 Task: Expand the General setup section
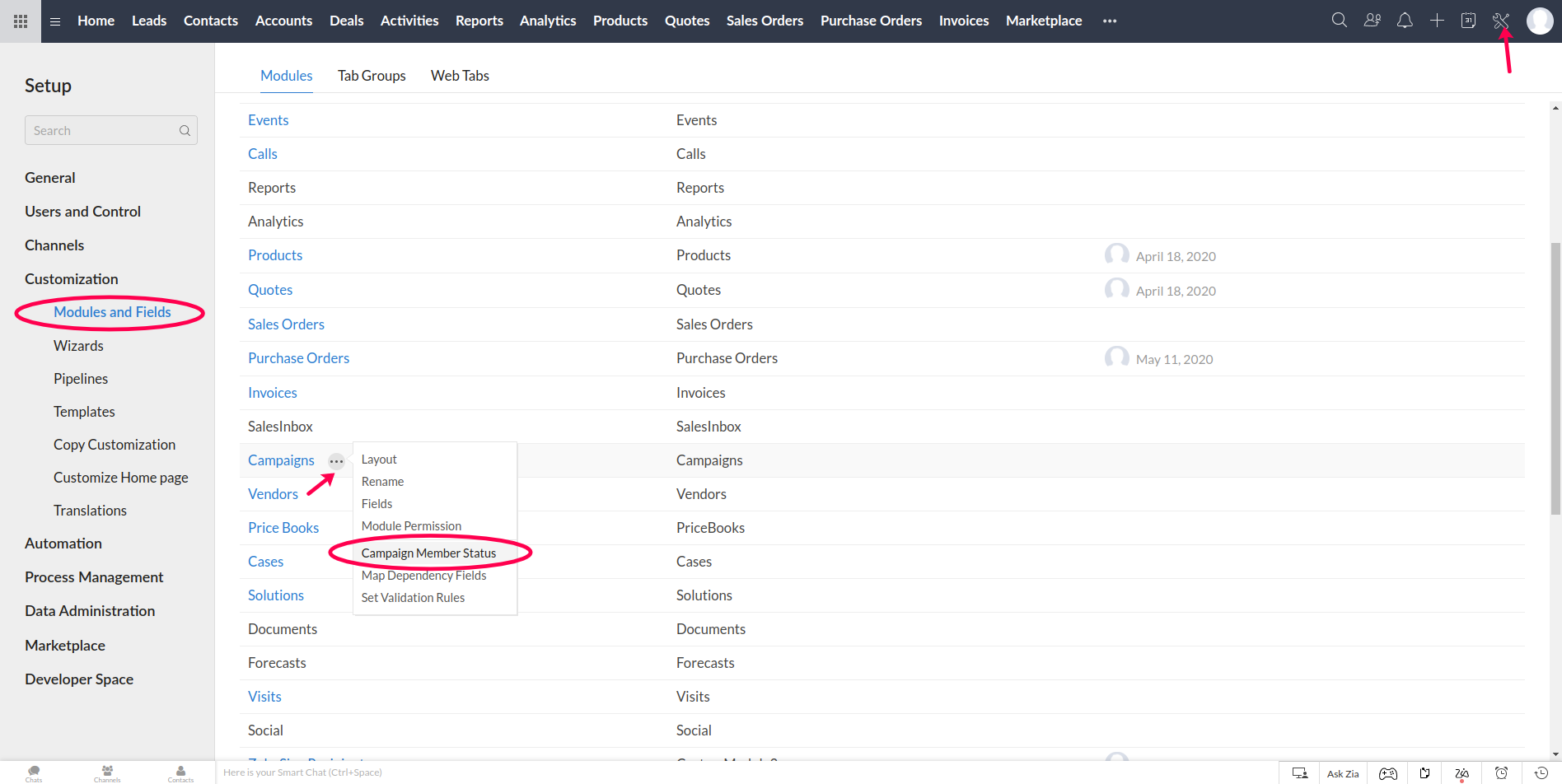(x=50, y=178)
